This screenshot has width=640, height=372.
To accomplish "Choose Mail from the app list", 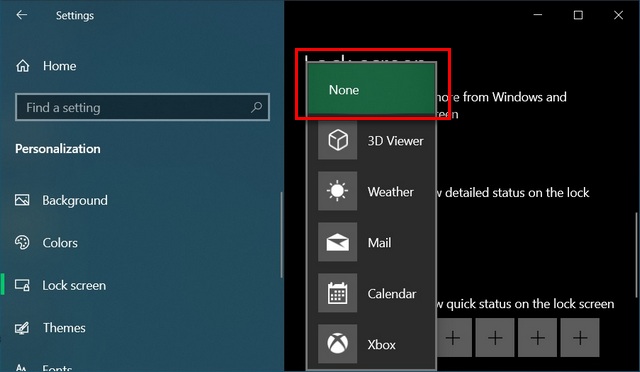I will pyautogui.click(x=372, y=242).
